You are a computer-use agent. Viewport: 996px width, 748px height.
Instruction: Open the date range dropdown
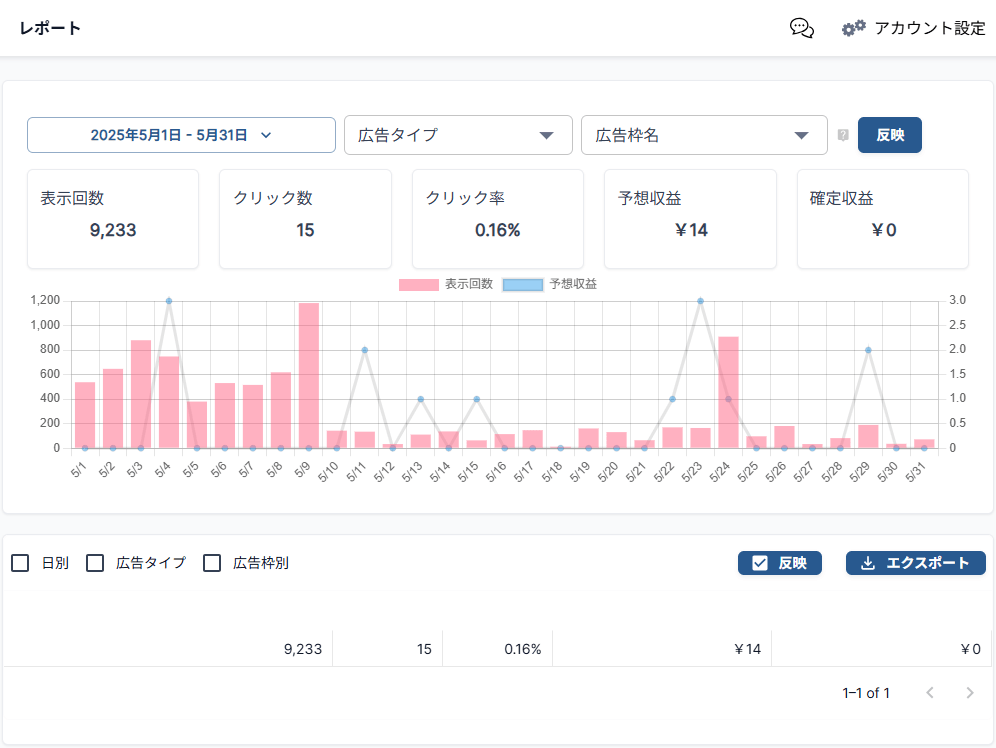[x=181, y=135]
